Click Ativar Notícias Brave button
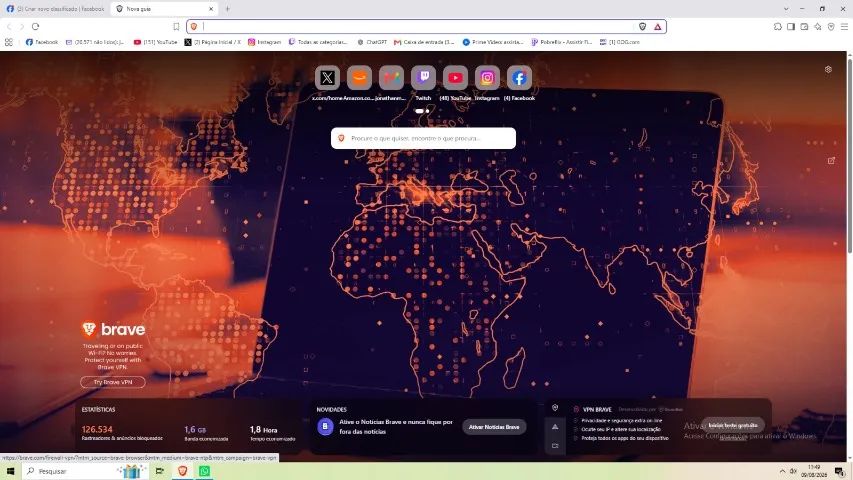Image resolution: width=853 pixels, height=480 pixels. (494, 427)
